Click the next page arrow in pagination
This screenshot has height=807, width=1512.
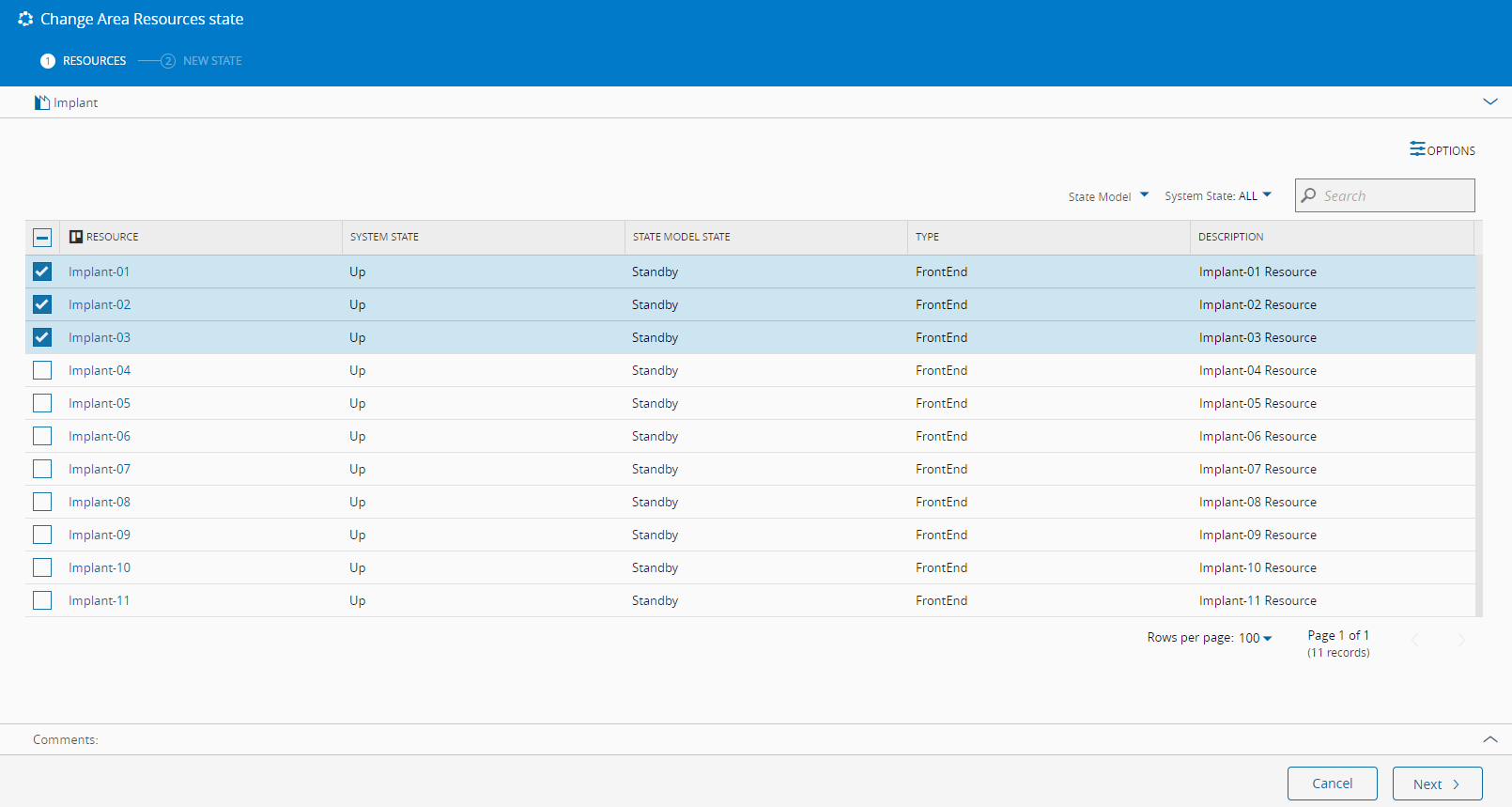click(x=1460, y=641)
